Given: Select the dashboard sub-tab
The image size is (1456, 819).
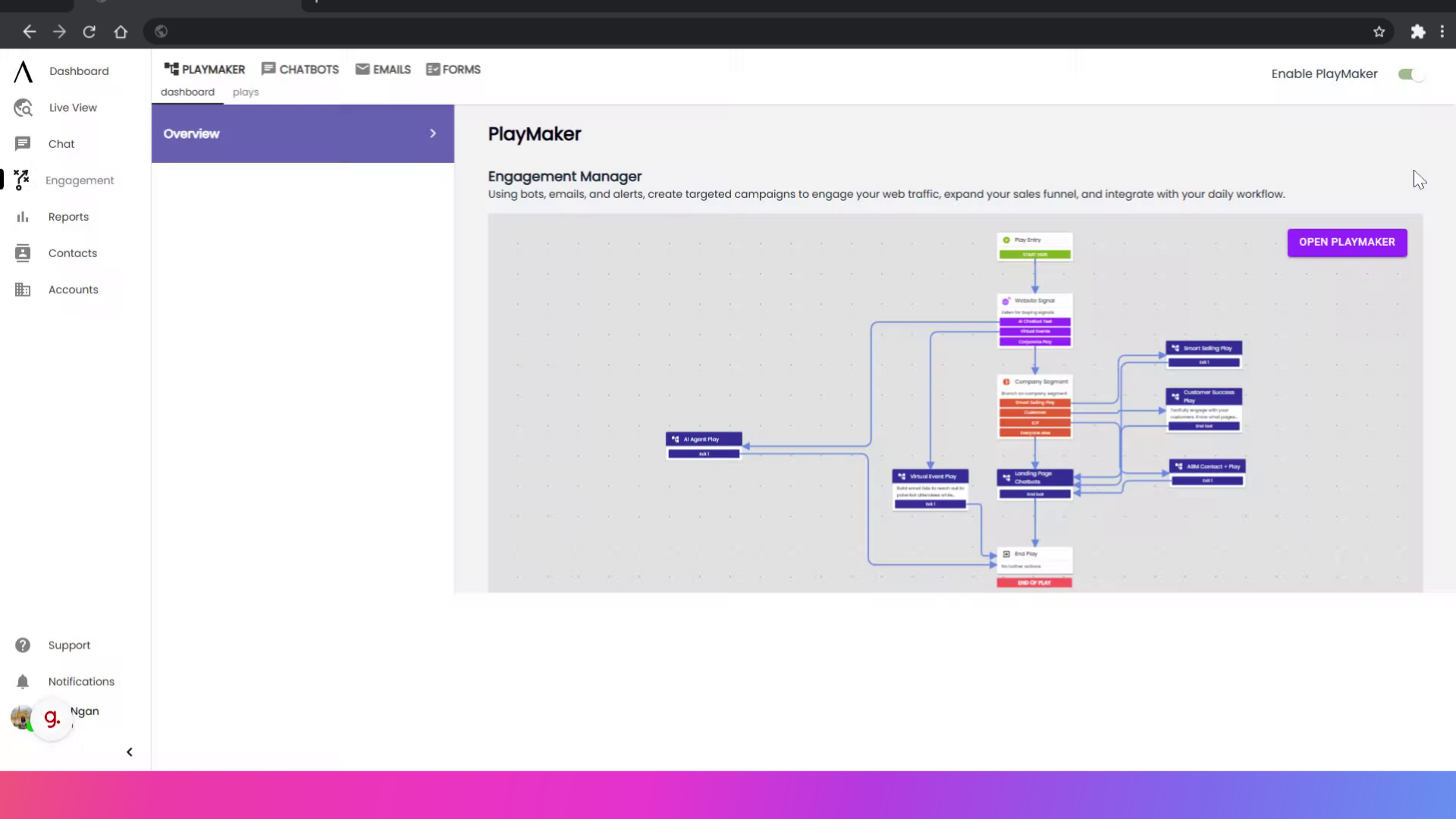Looking at the screenshot, I should coord(187,92).
